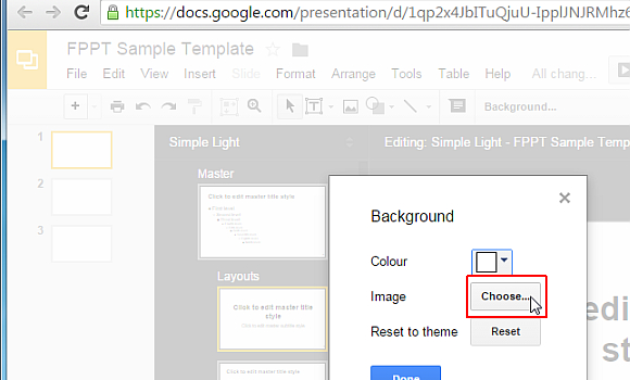Open the Format menu
This screenshot has height=380, width=630.
pos(296,74)
